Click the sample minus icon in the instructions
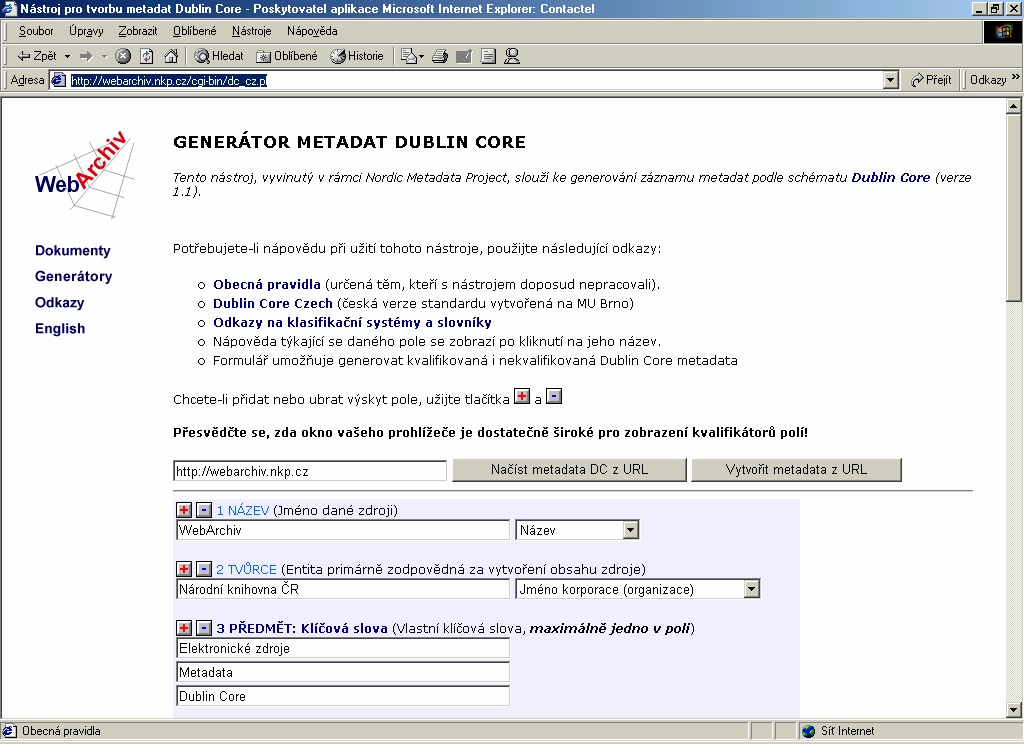 pos(554,396)
